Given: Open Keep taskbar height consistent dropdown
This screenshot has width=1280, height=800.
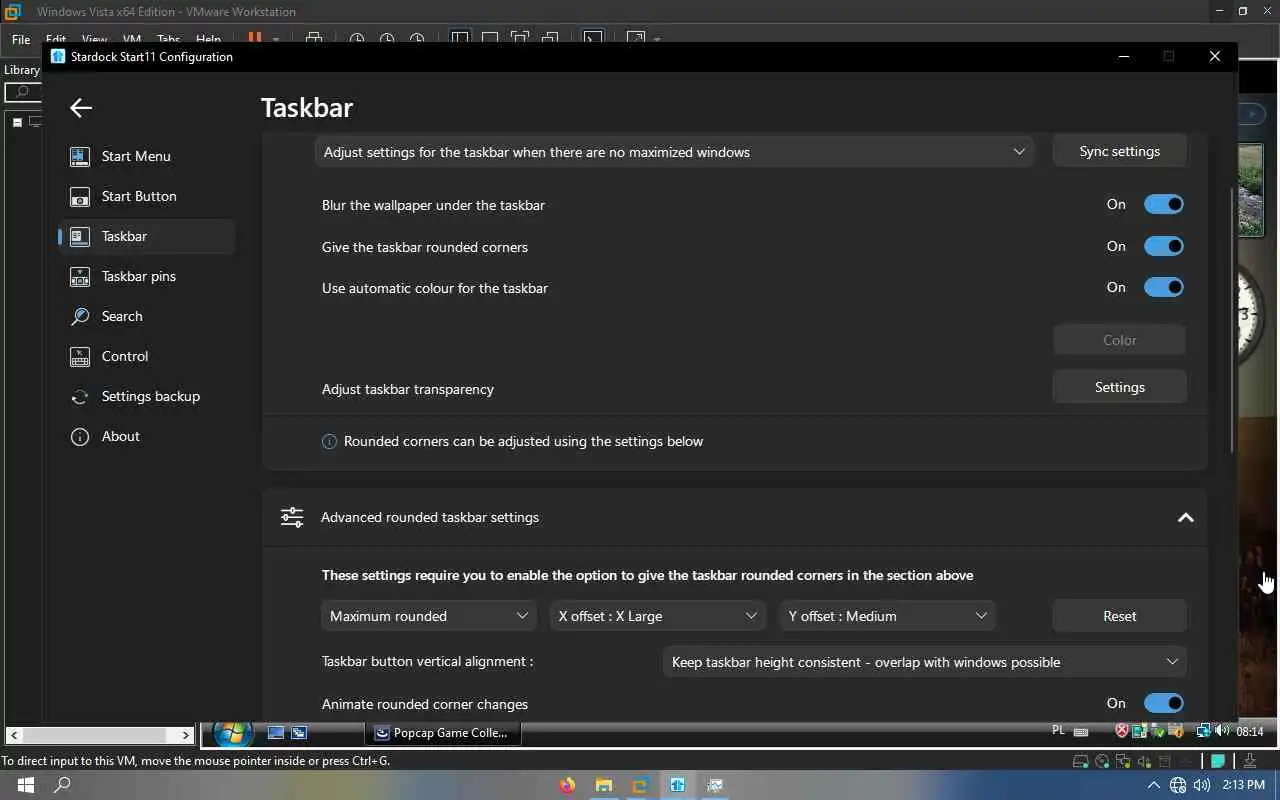Looking at the screenshot, I should 925,662.
